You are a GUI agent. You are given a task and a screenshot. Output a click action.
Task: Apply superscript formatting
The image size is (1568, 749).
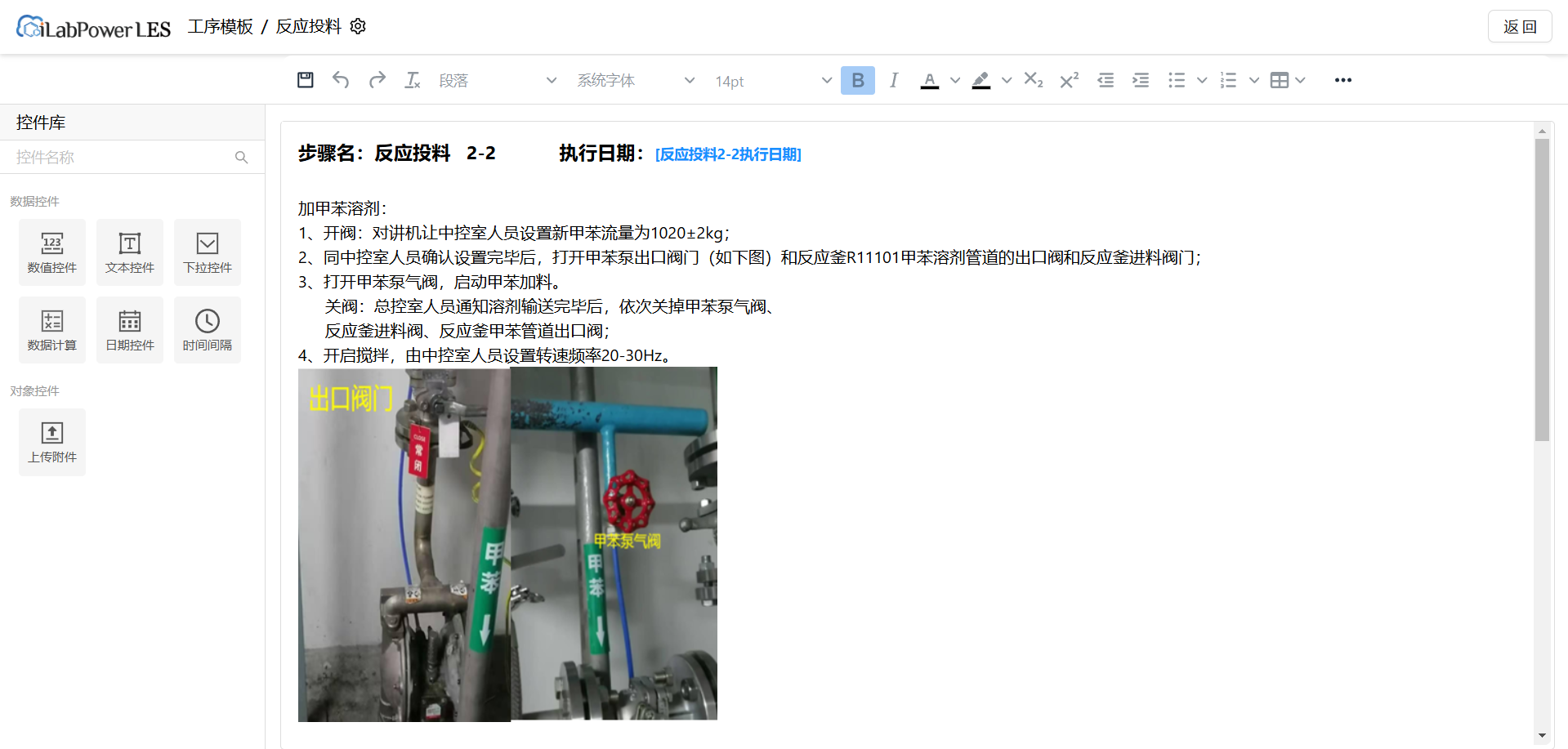tap(1069, 80)
